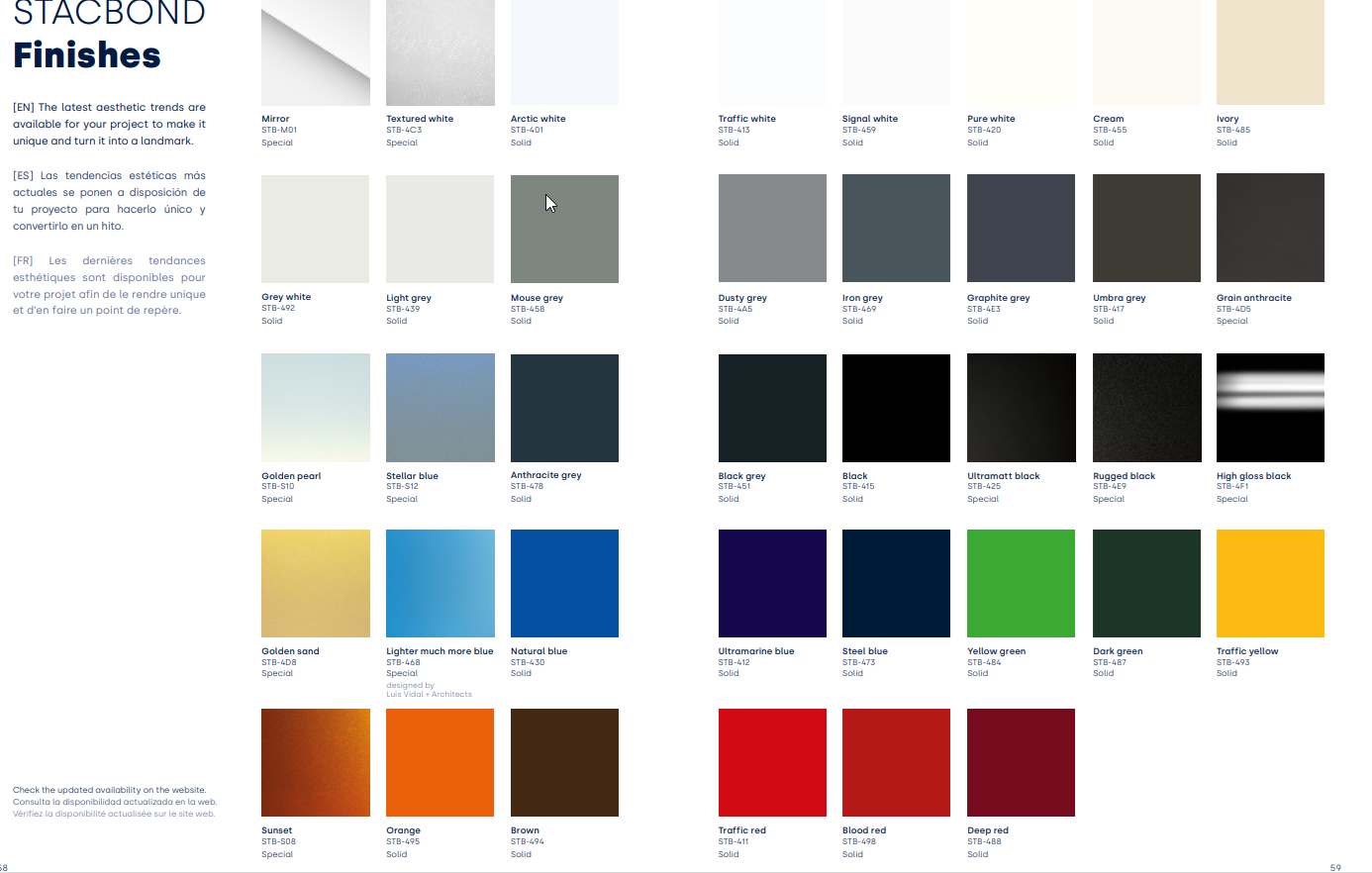This screenshot has height=873, width=1372.
Task: Click the Sunset finish swatch
Action: (315, 762)
